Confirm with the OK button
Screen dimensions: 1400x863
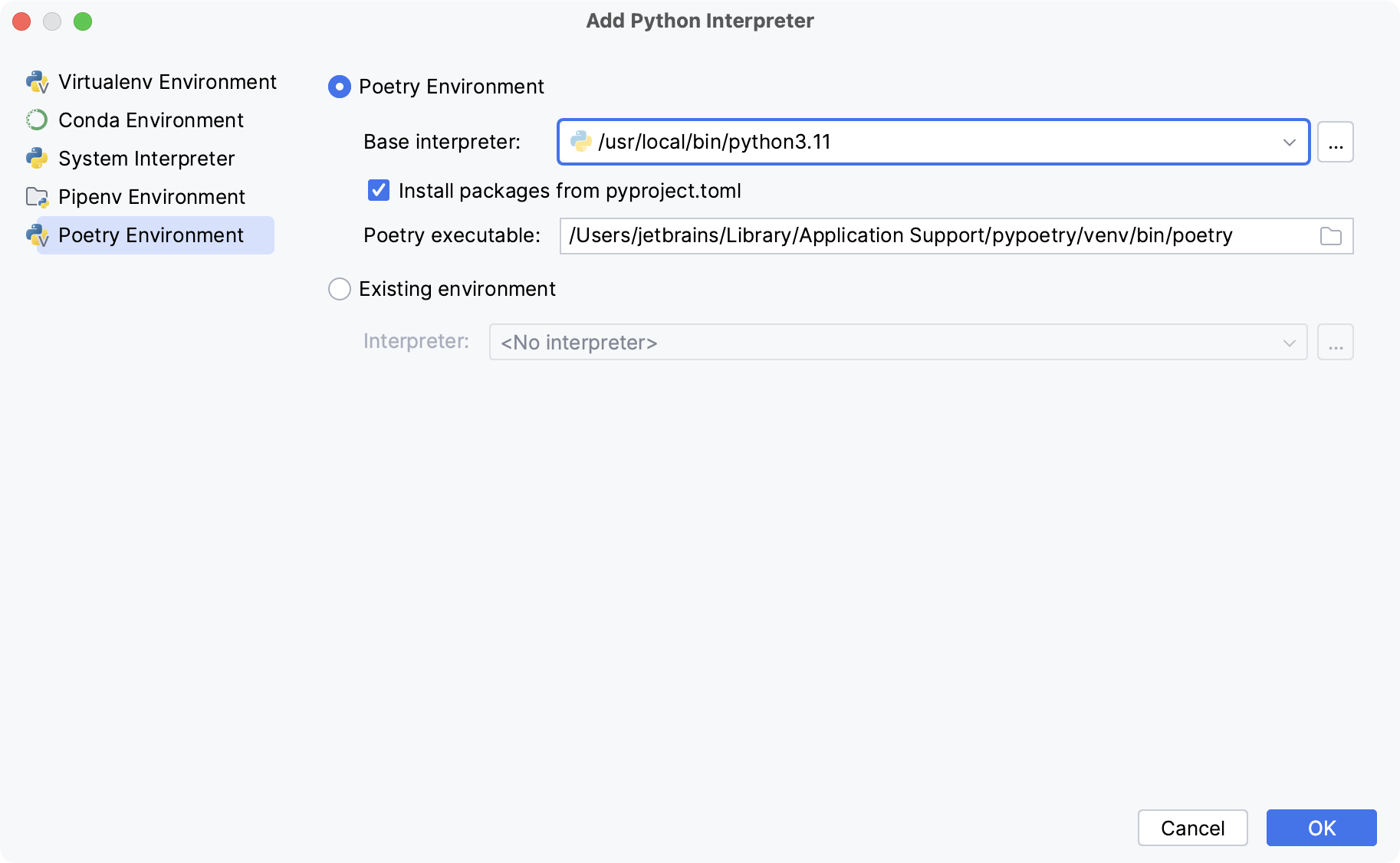tap(1321, 828)
